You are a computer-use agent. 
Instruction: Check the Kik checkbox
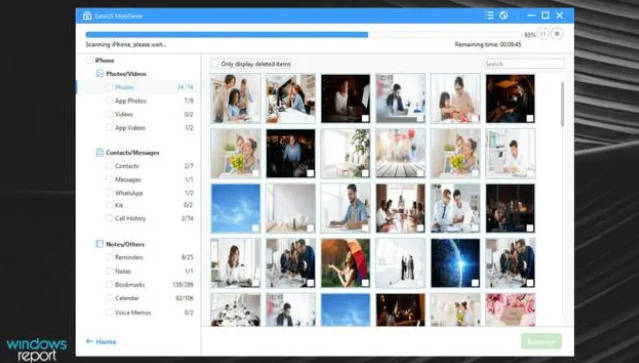click(109, 205)
